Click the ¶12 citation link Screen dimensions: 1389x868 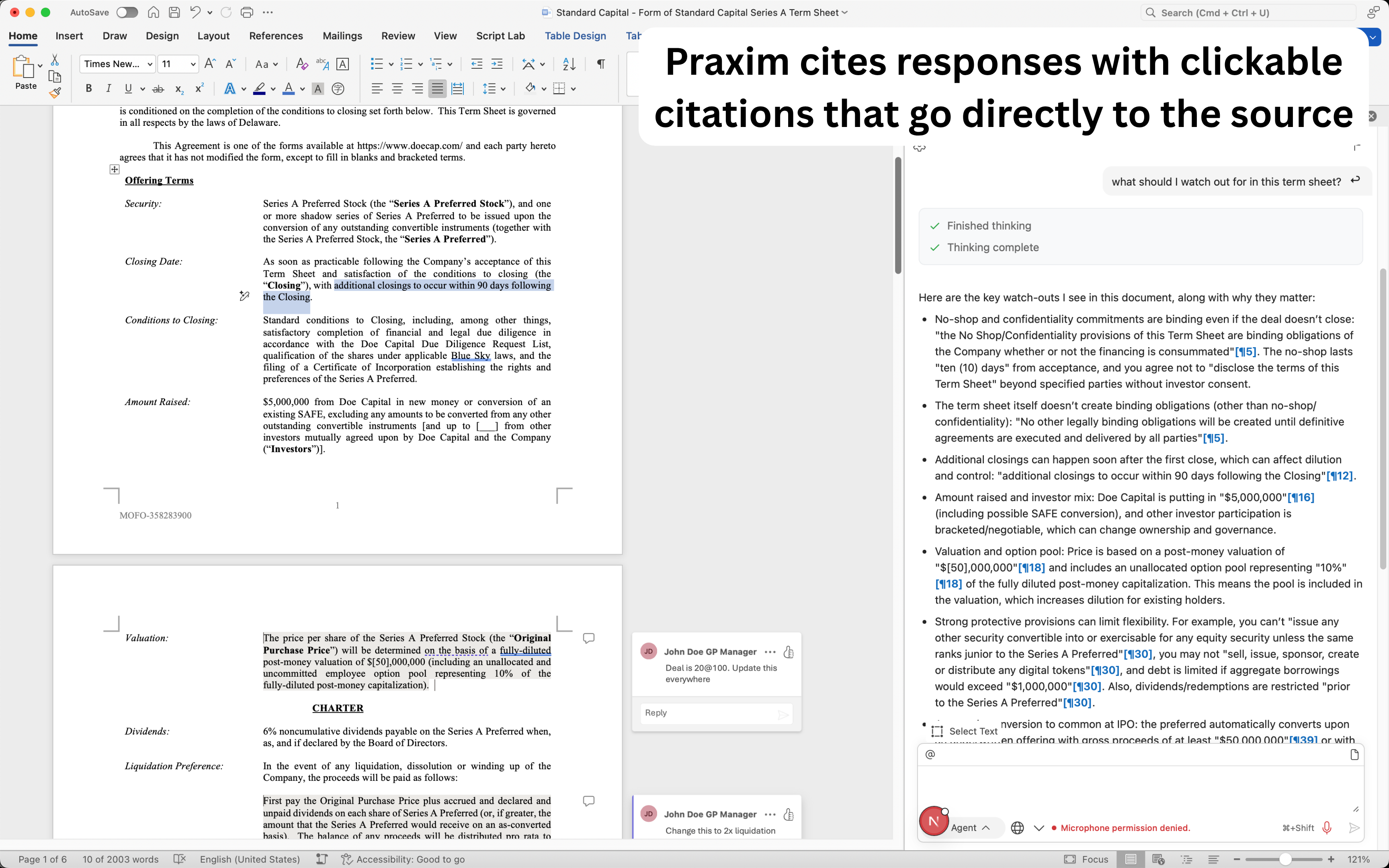click(x=1339, y=475)
